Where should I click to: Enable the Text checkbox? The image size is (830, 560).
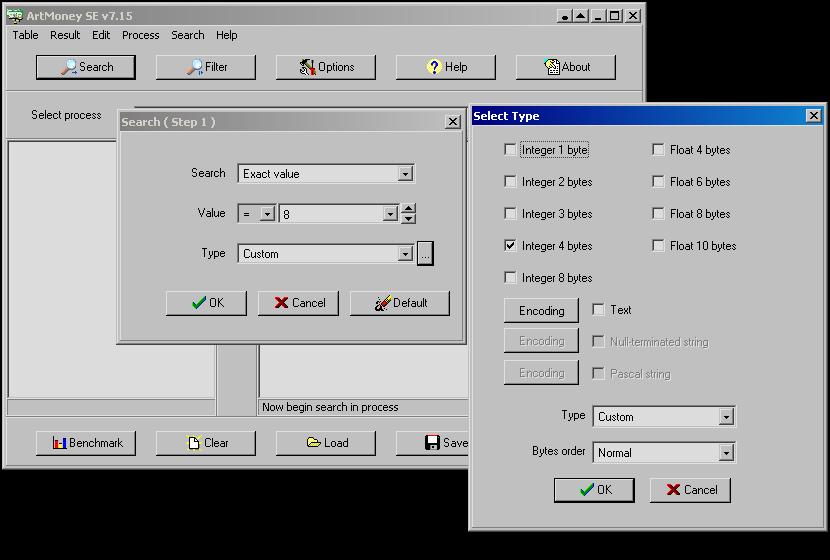coord(598,310)
